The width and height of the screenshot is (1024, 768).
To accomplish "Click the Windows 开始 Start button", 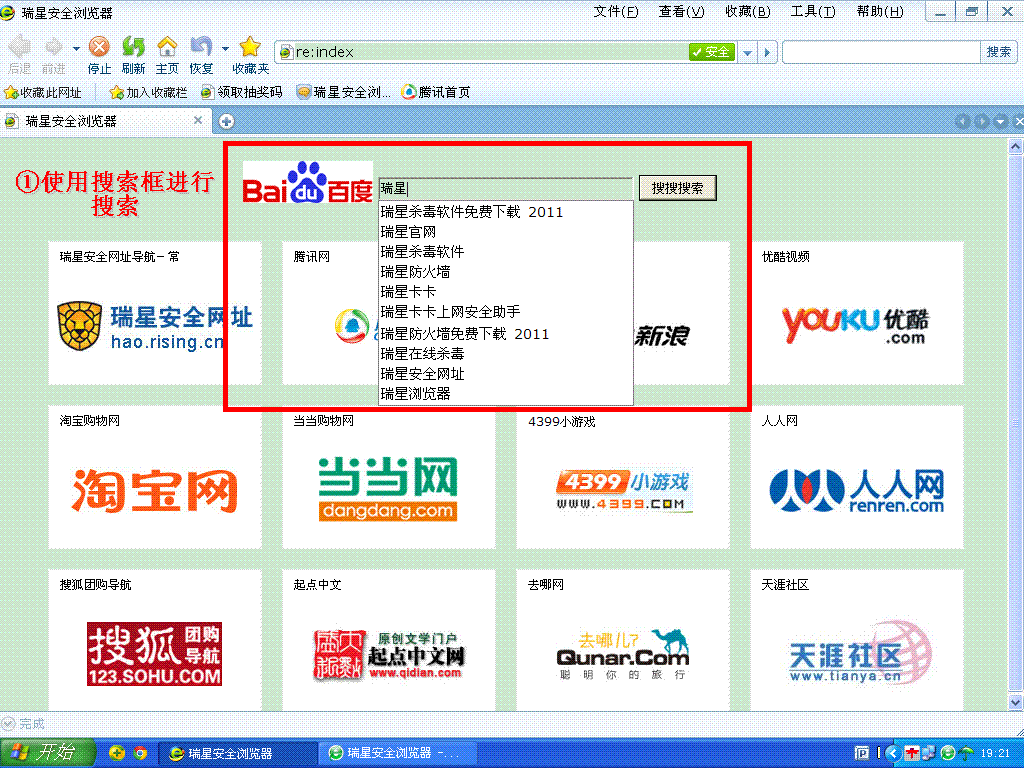I will point(47,753).
